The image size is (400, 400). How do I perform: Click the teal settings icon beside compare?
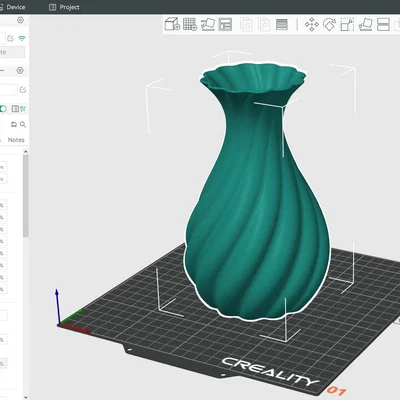pos(23,109)
